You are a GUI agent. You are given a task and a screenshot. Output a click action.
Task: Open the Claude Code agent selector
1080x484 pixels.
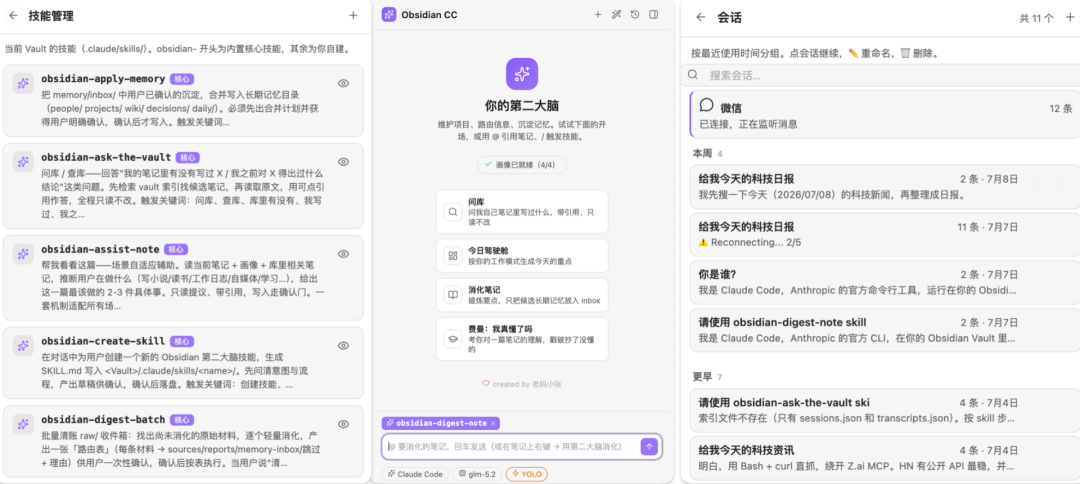416,474
